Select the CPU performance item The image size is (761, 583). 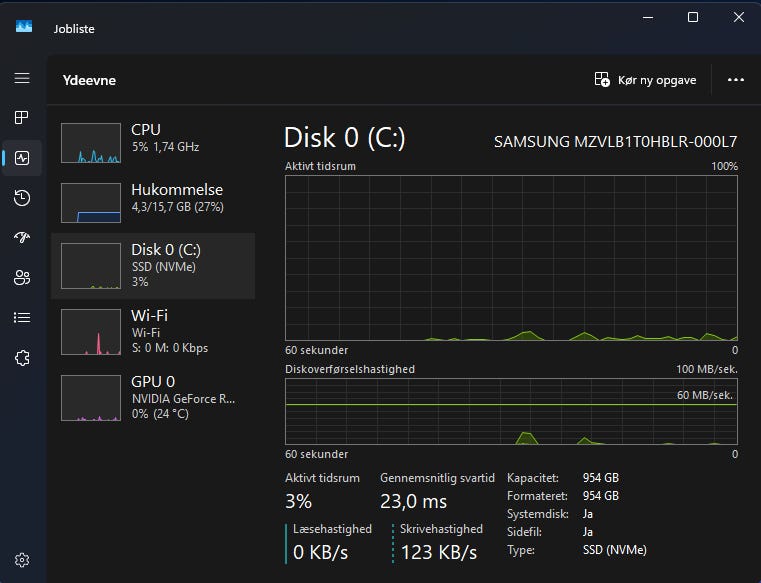(153, 143)
